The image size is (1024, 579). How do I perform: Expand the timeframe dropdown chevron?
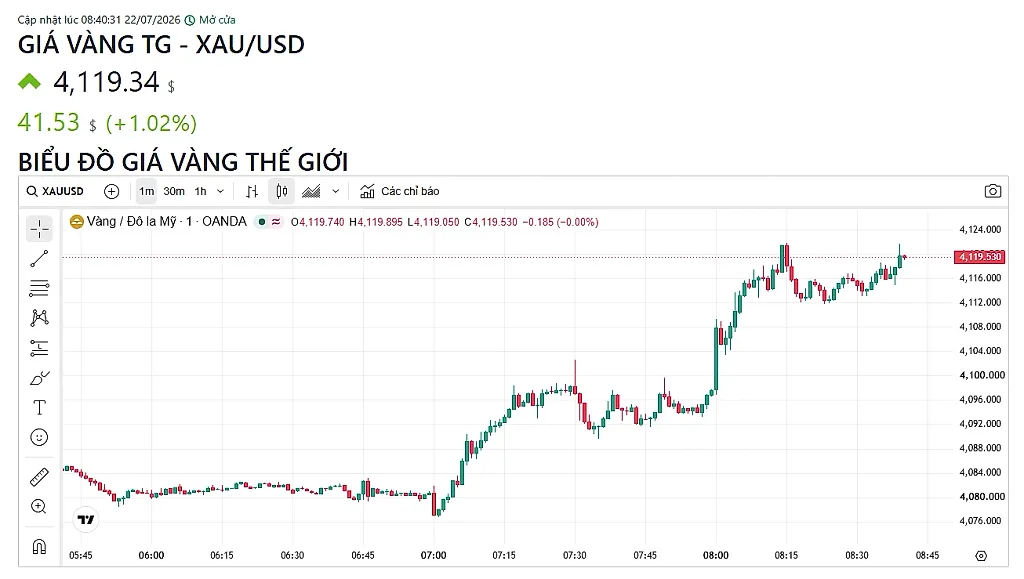[x=220, y=191]
